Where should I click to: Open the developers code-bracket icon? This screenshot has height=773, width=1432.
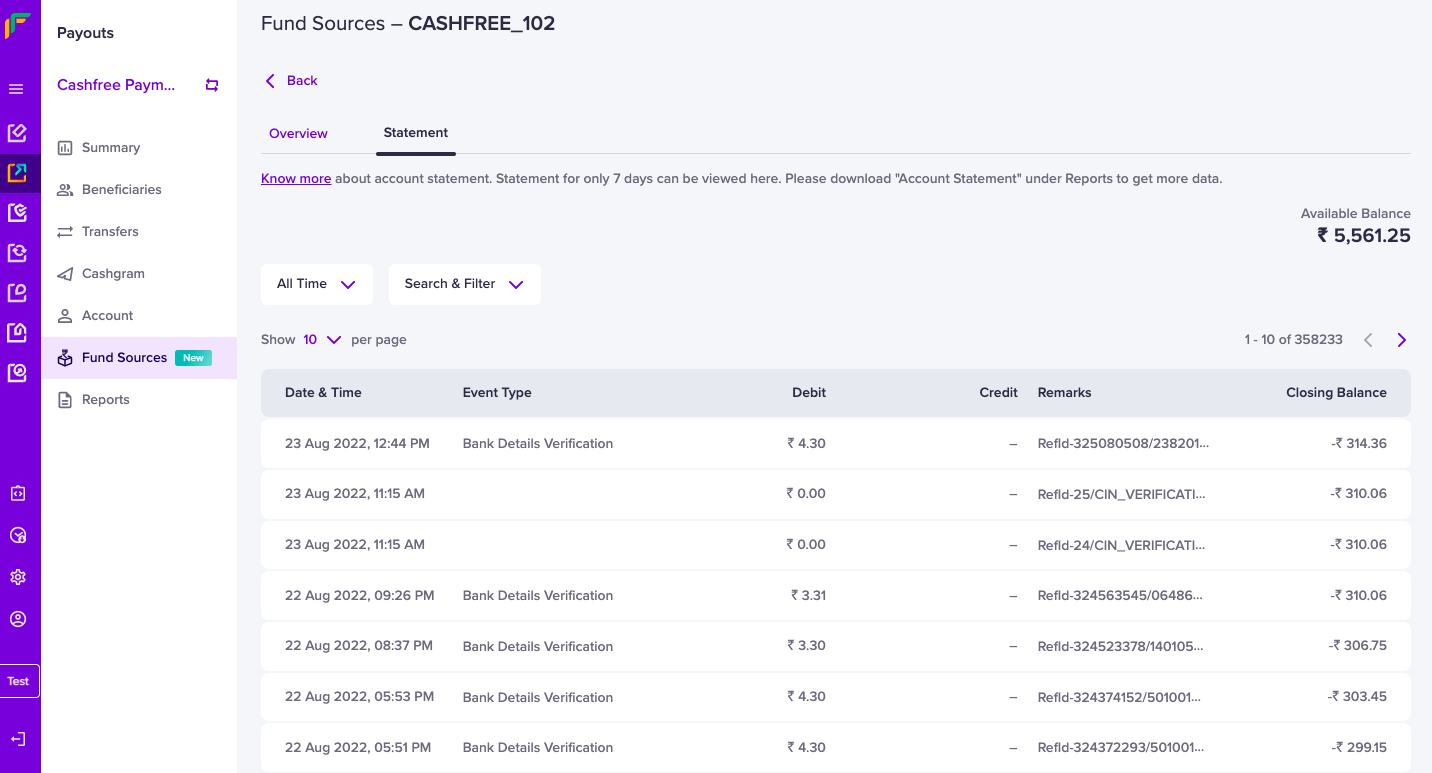(x=17, y=493)
